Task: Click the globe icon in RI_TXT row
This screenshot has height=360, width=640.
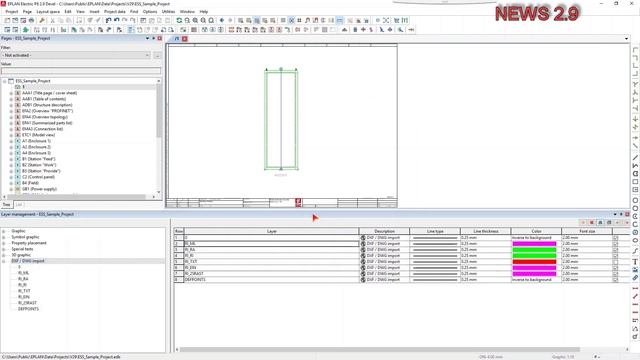Action: tap(363, 261)
